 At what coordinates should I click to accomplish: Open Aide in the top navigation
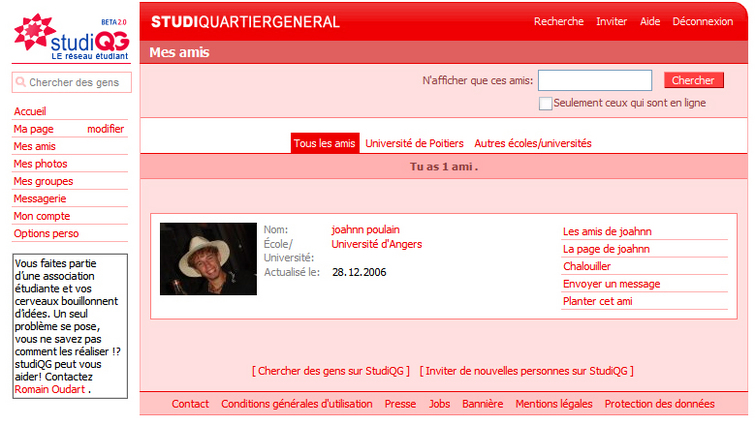650,21
